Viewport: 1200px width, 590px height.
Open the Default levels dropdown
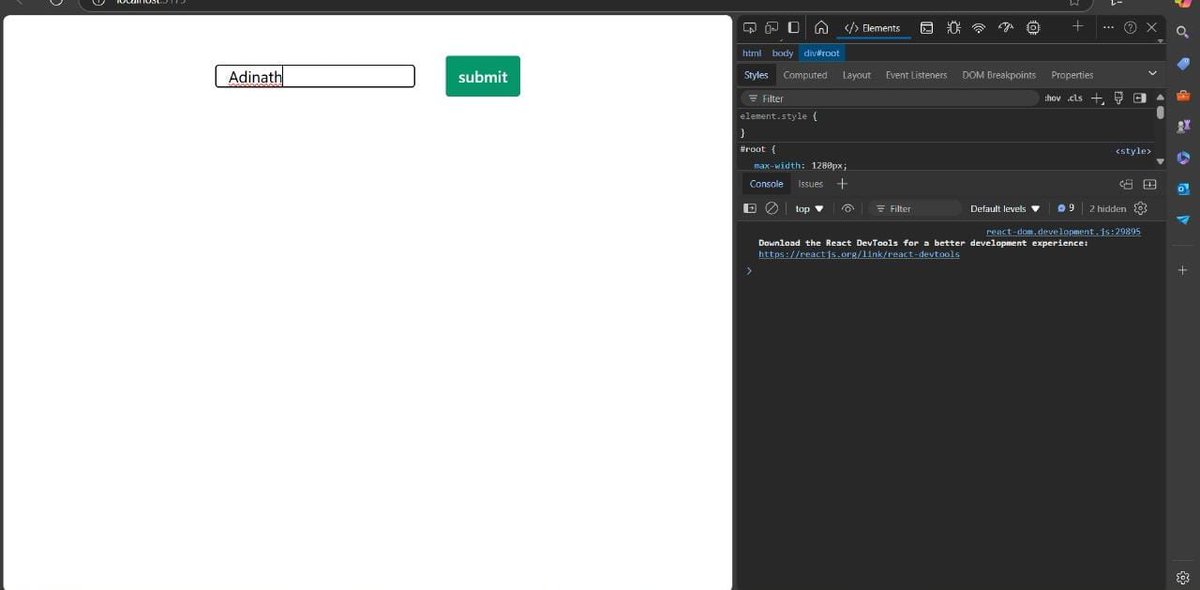point(1004,208)
